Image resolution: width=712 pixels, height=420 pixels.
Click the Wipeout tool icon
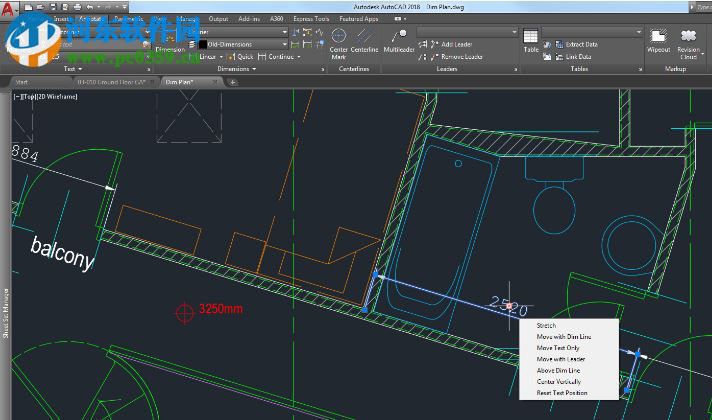click(658, 38)
